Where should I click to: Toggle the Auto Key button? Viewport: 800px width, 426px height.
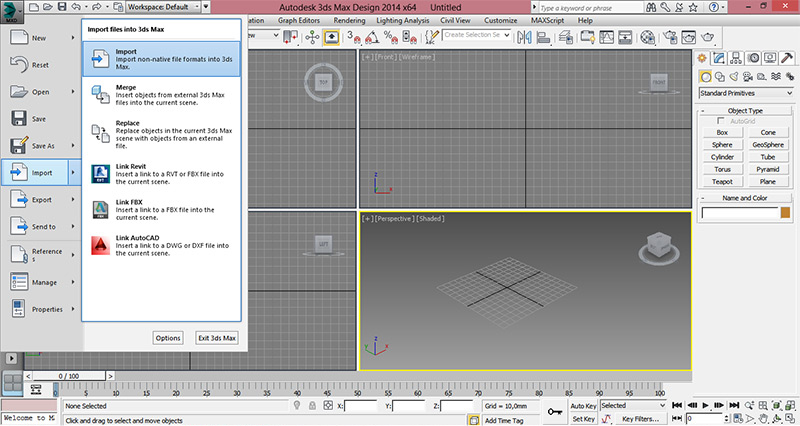pos(583,406)
